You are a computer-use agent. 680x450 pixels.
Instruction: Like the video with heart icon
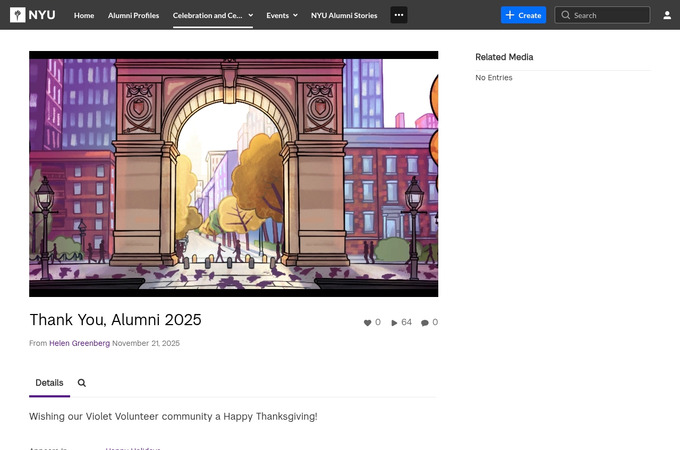click(367, 323)
